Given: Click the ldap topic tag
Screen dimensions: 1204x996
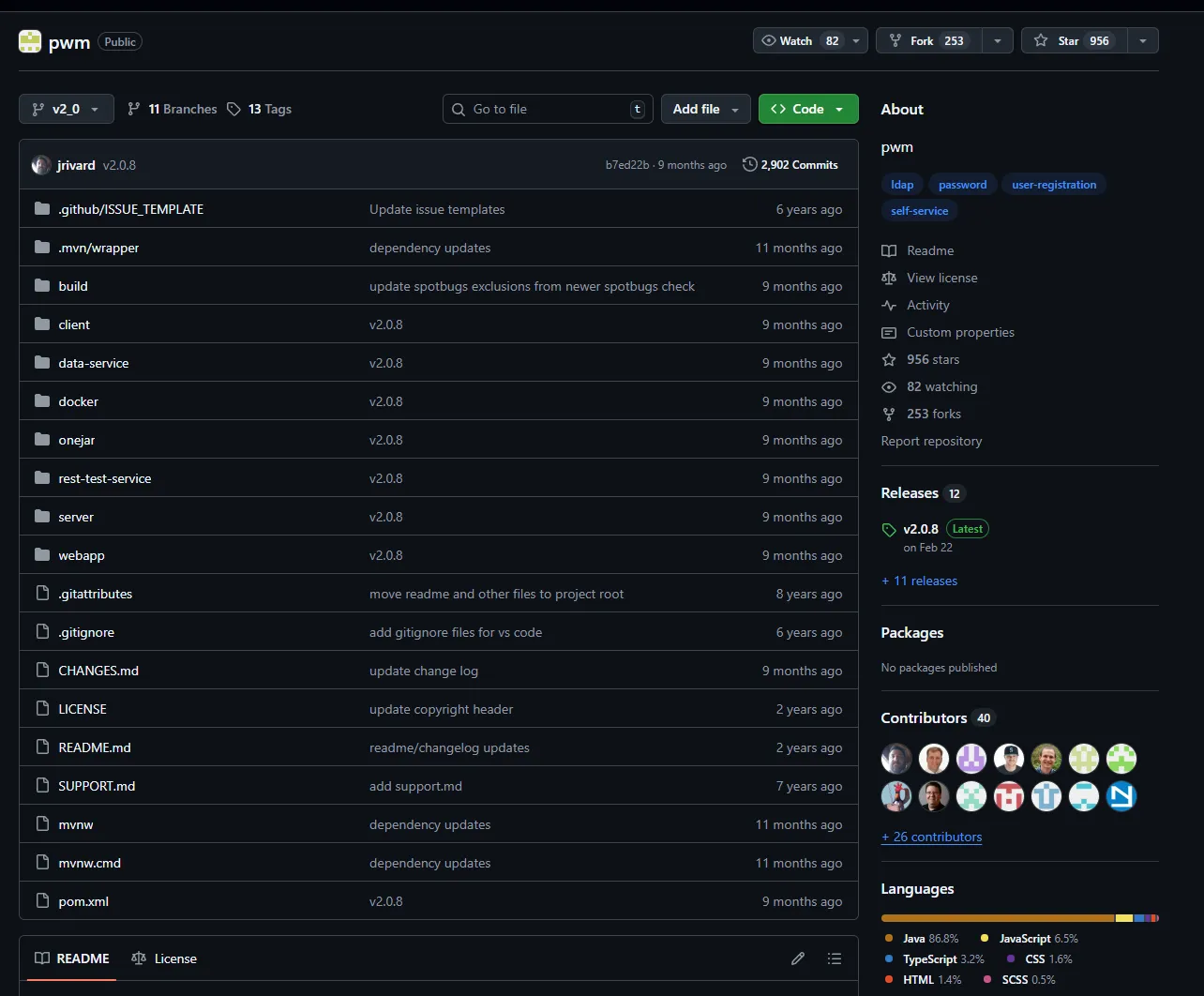Looking at the screenshot, I should point(902,185).
